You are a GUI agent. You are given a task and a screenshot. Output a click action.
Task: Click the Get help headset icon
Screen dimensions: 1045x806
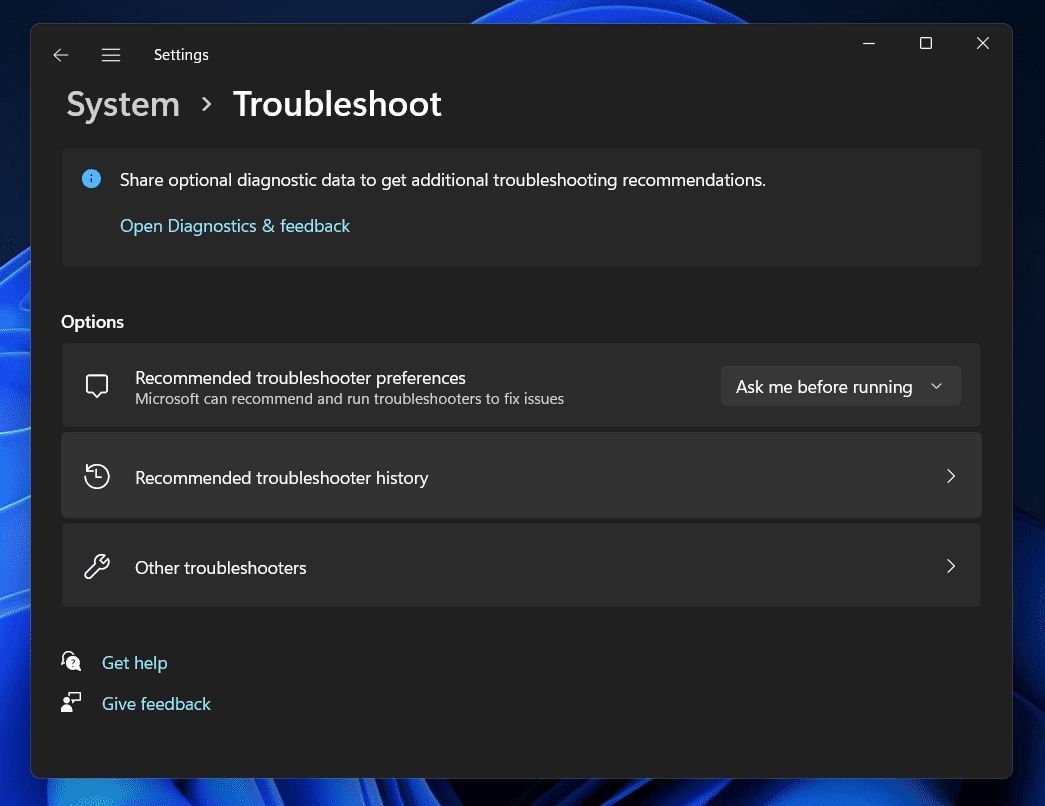[71, 662]
